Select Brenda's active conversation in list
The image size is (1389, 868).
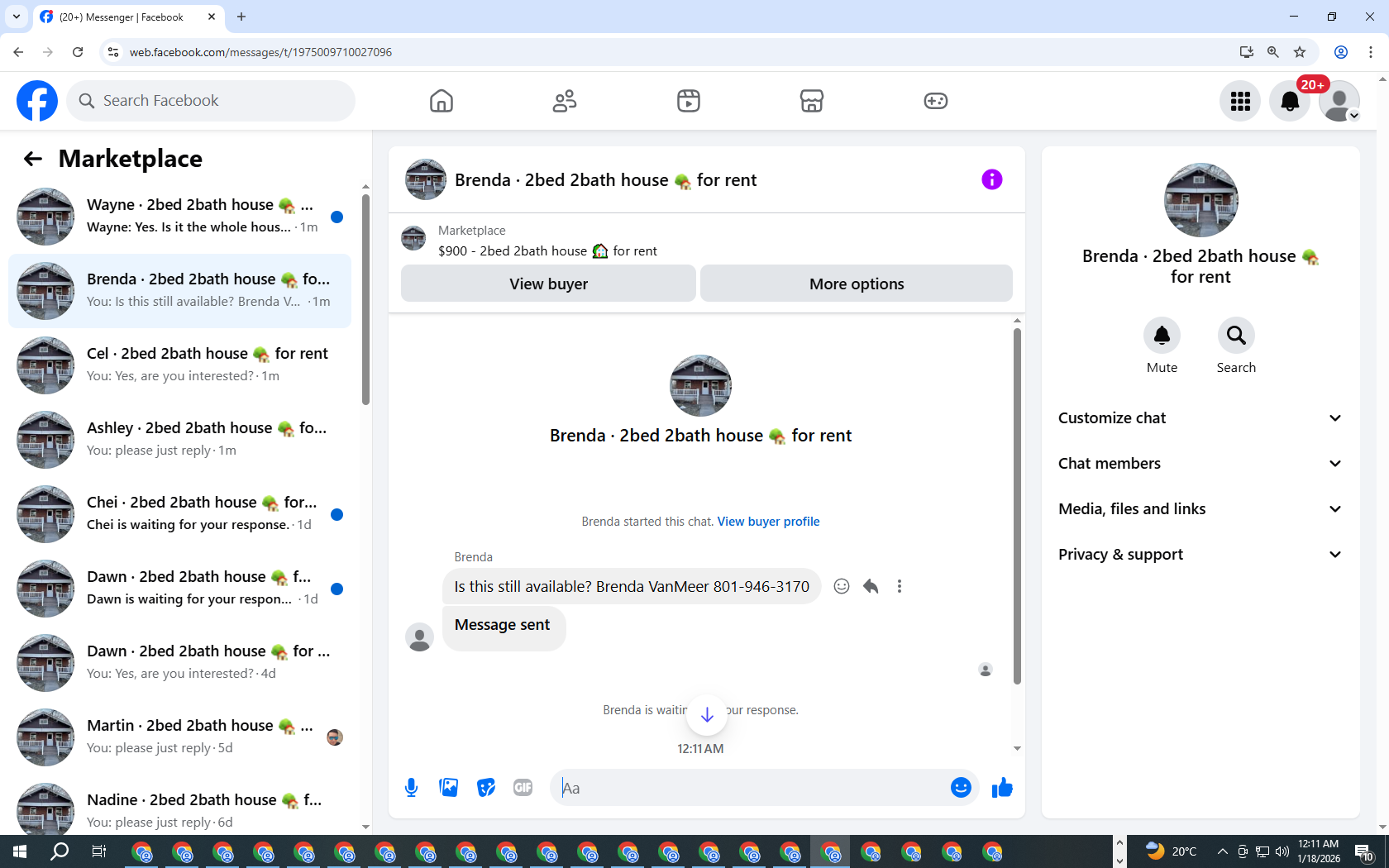pyautogui.click(x=179, y=291)
